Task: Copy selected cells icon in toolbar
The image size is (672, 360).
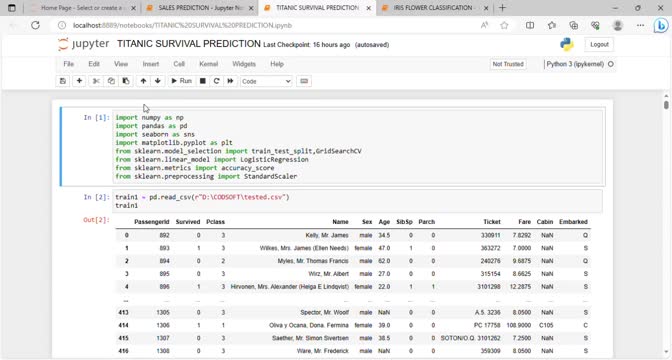Action: 111,81
